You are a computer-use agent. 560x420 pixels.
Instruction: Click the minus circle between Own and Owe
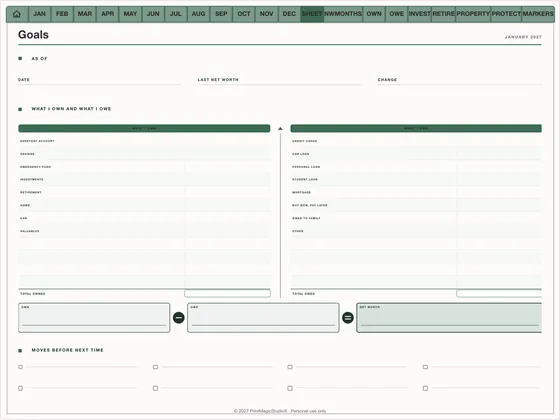[x=179, y=317]
